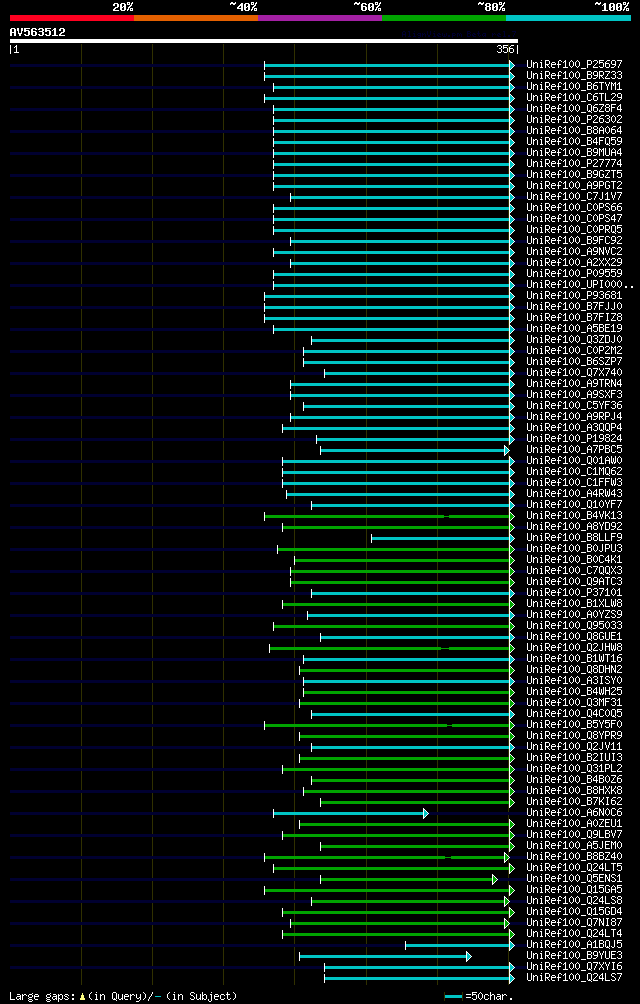Select the UniRef100_B0JPU3 label
The image size is (640, 1004).
pos(574,549)
